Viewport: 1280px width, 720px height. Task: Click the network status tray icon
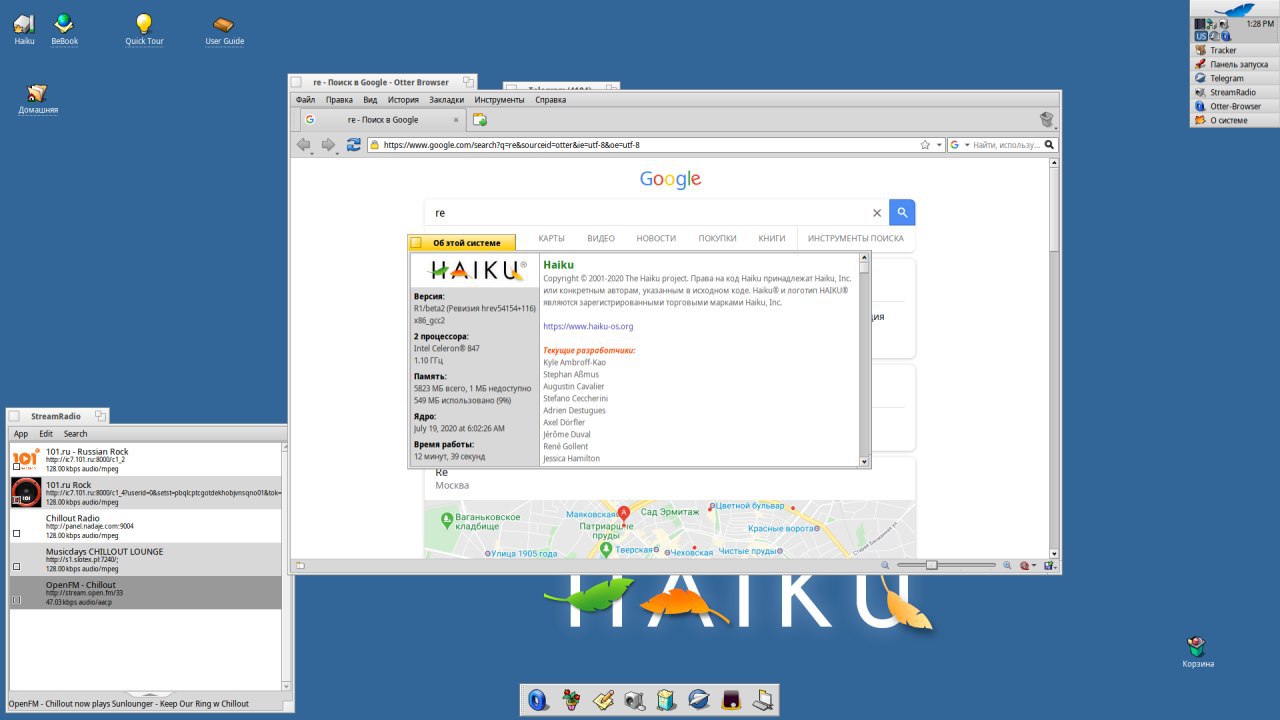point(1212,24)
